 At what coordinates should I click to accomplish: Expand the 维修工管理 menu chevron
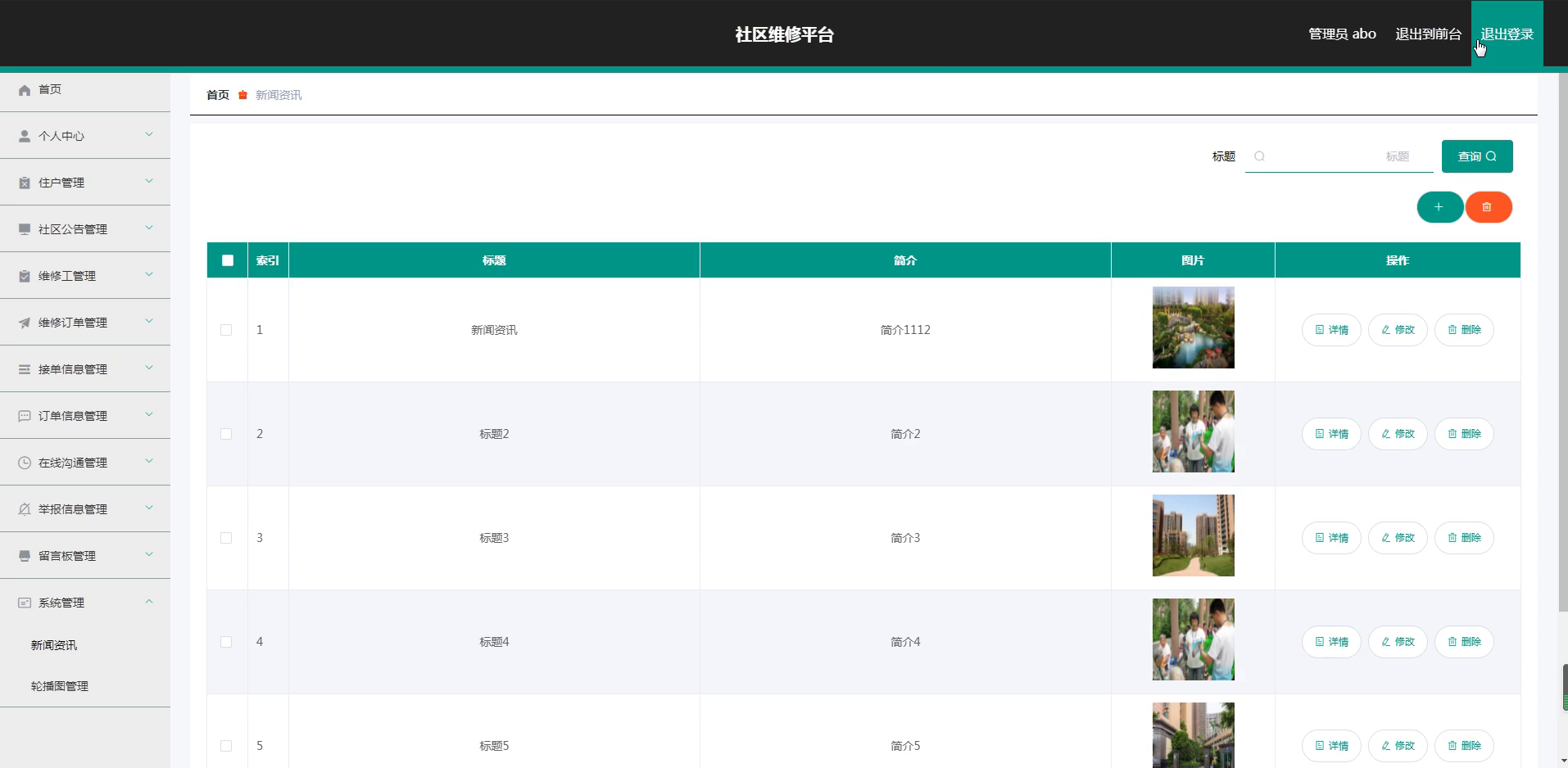point(149,274)
